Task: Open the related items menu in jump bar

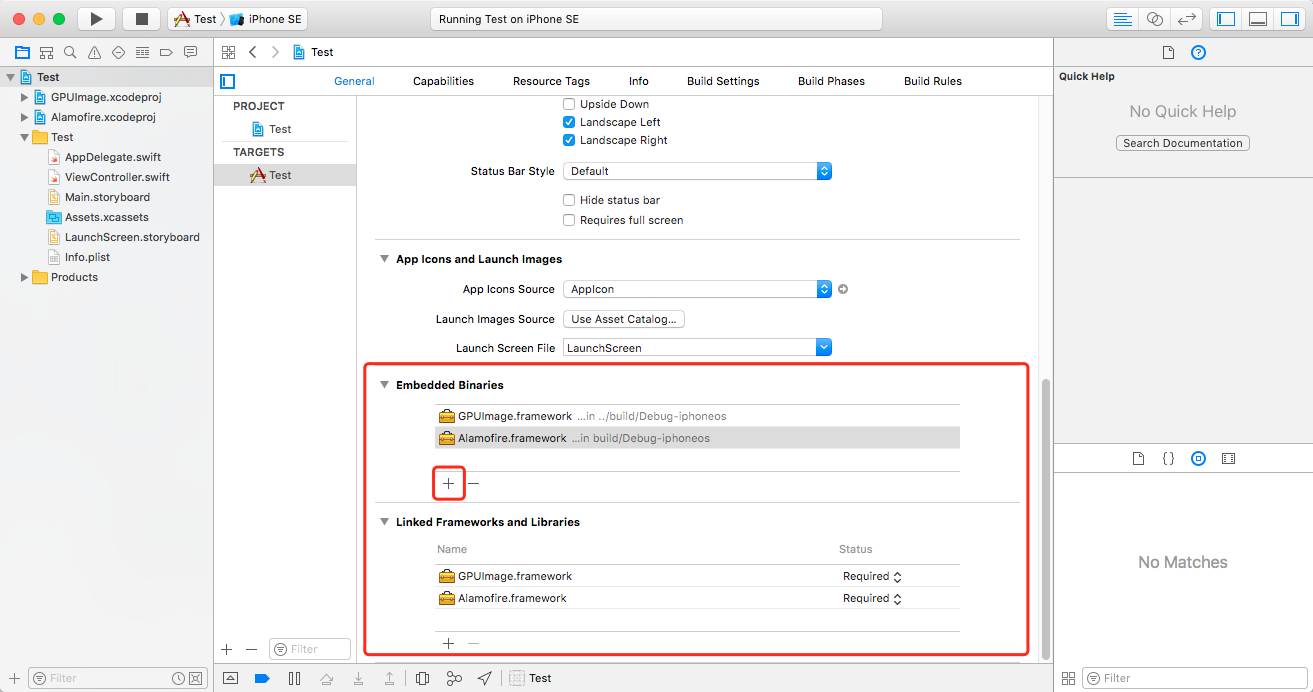Action: pos(228,52)
